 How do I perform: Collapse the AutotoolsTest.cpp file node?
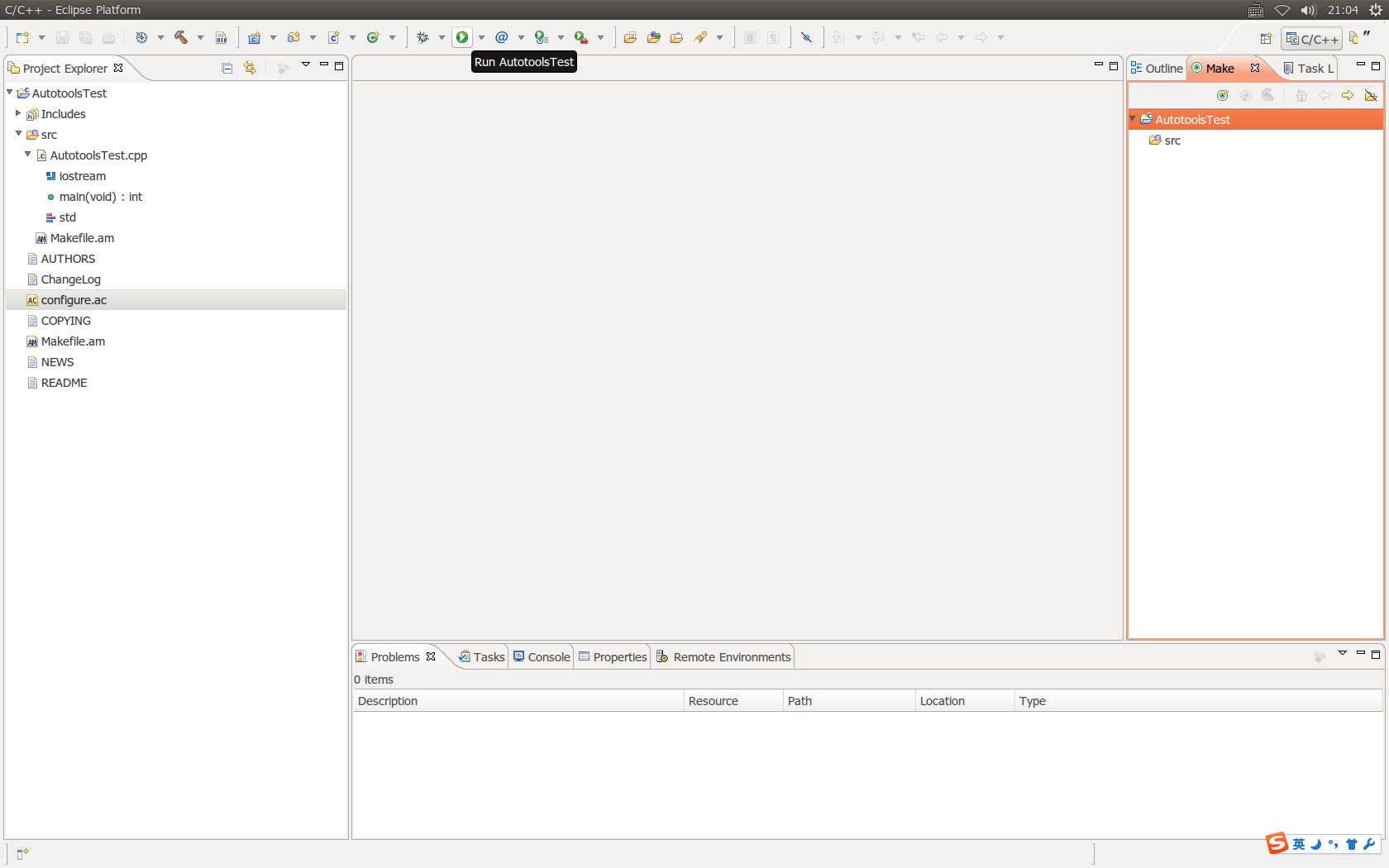tap(27, 155)
